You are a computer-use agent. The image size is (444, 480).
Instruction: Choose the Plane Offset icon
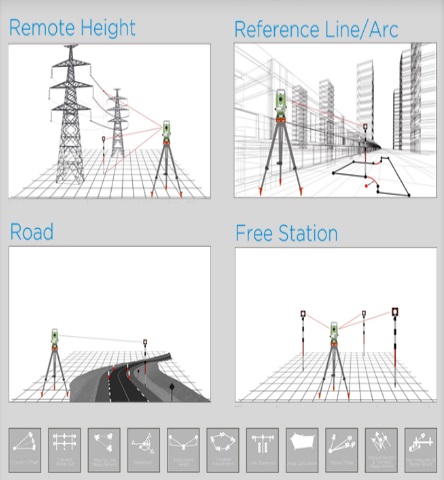pyautogui.click(x=341, y=450)
